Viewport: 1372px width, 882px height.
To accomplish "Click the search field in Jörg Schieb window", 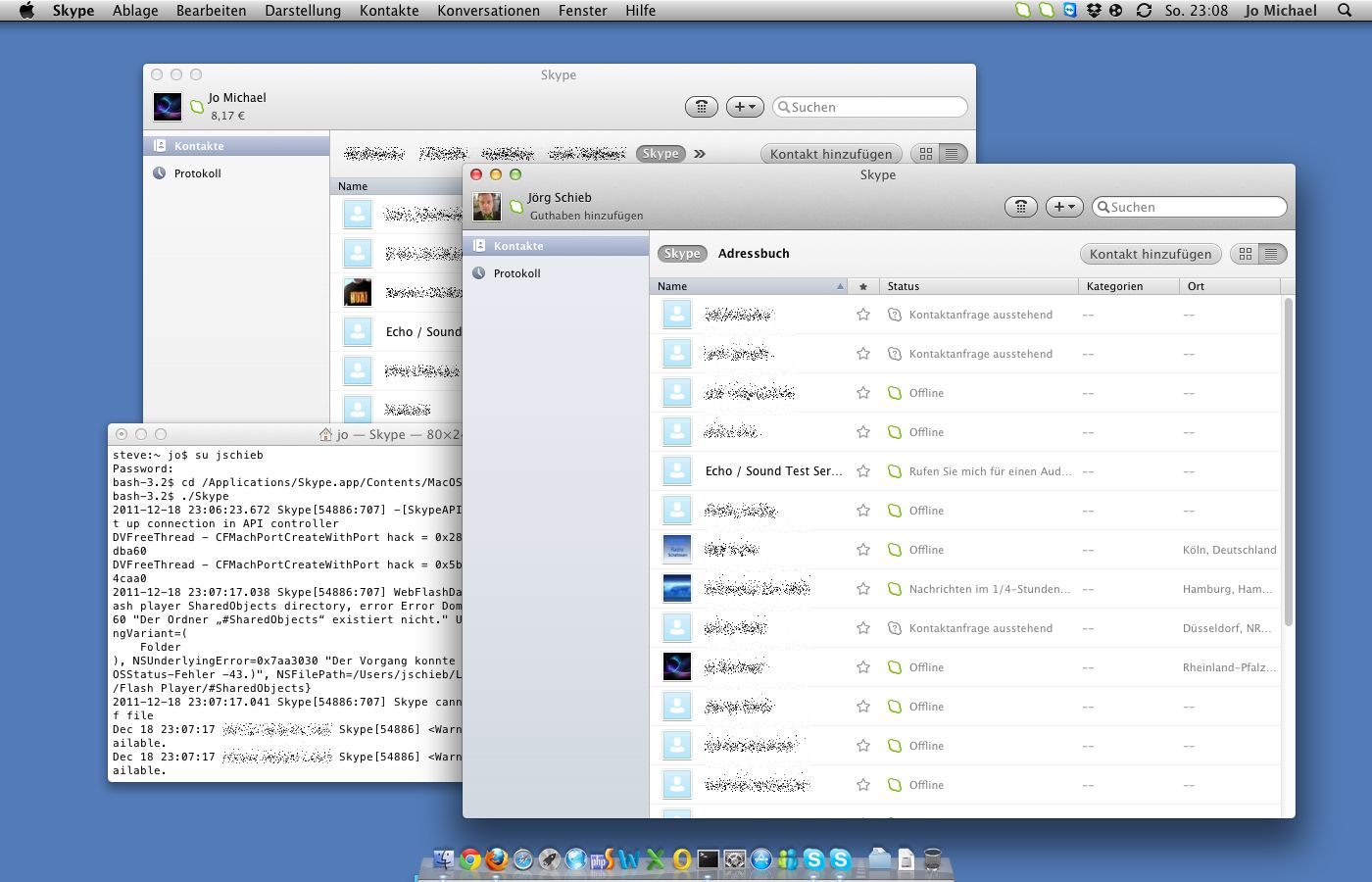I will click(x=1190, y=207).
